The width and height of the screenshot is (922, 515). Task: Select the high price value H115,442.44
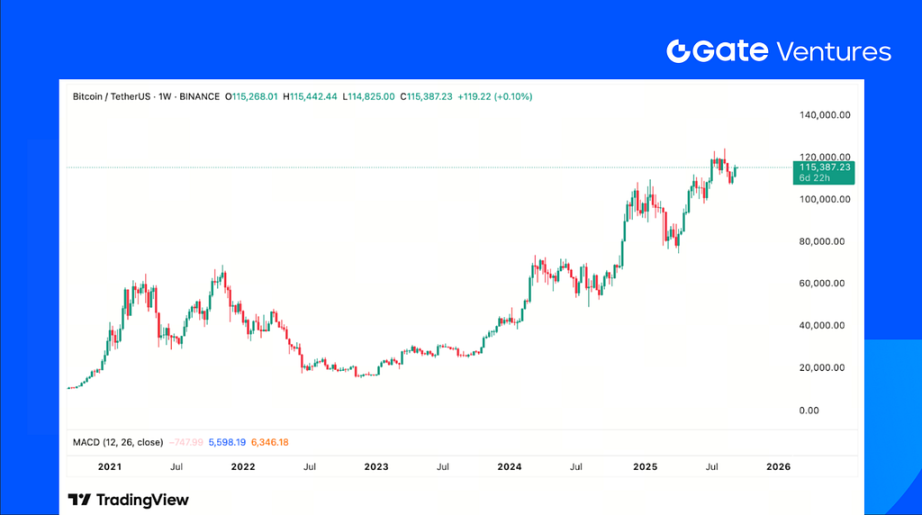pos(311,97)
